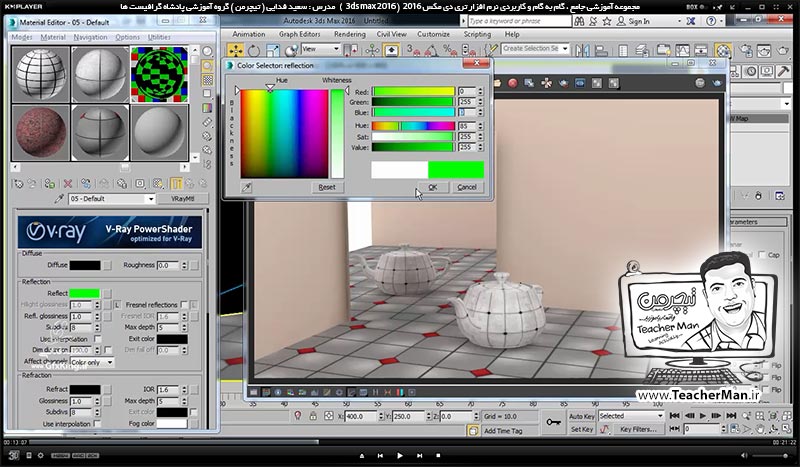Toggle the Dim distance checkbox
800x467 pixels.
coord(108,350)
